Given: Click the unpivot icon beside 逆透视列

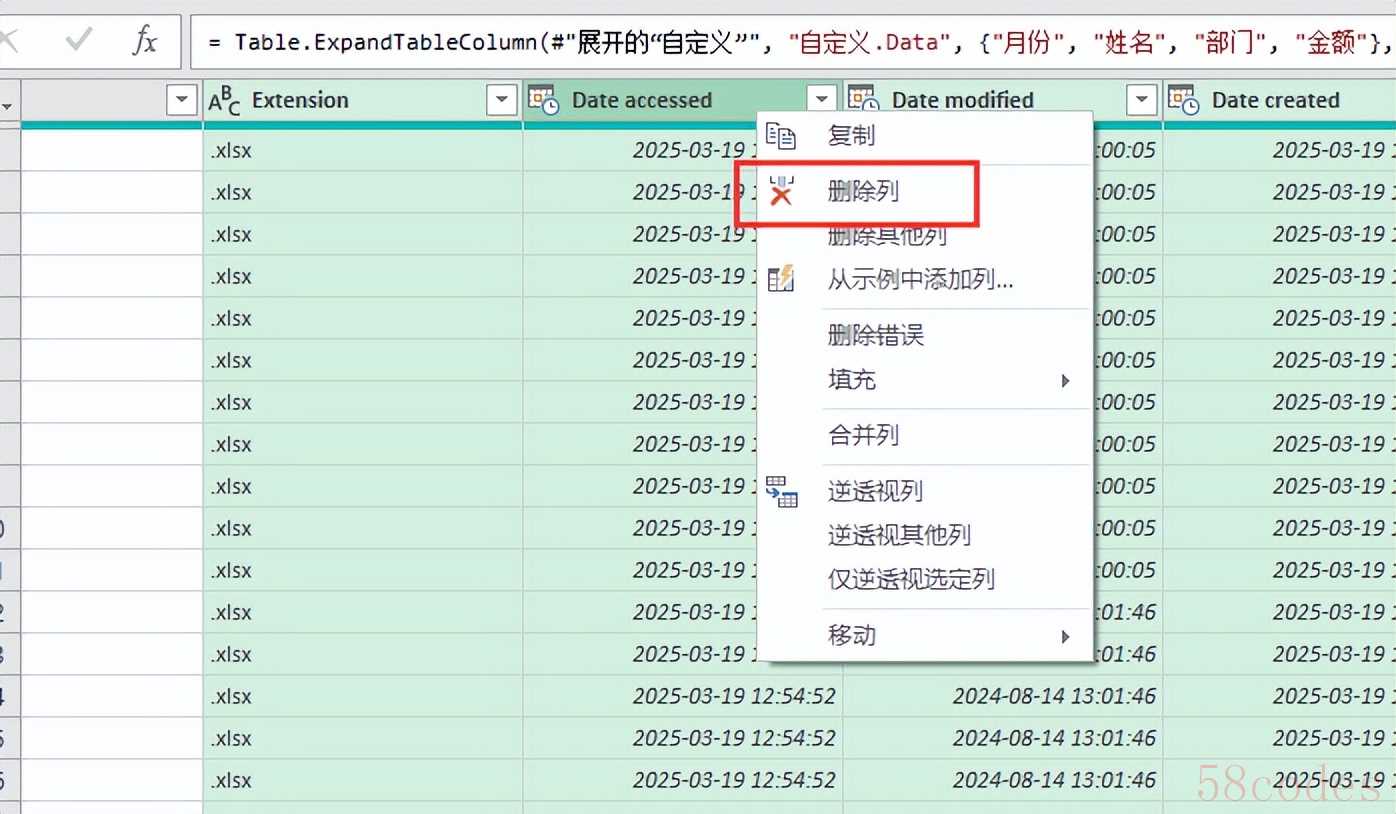Looking at the screenshot, I should coord(781,491).
